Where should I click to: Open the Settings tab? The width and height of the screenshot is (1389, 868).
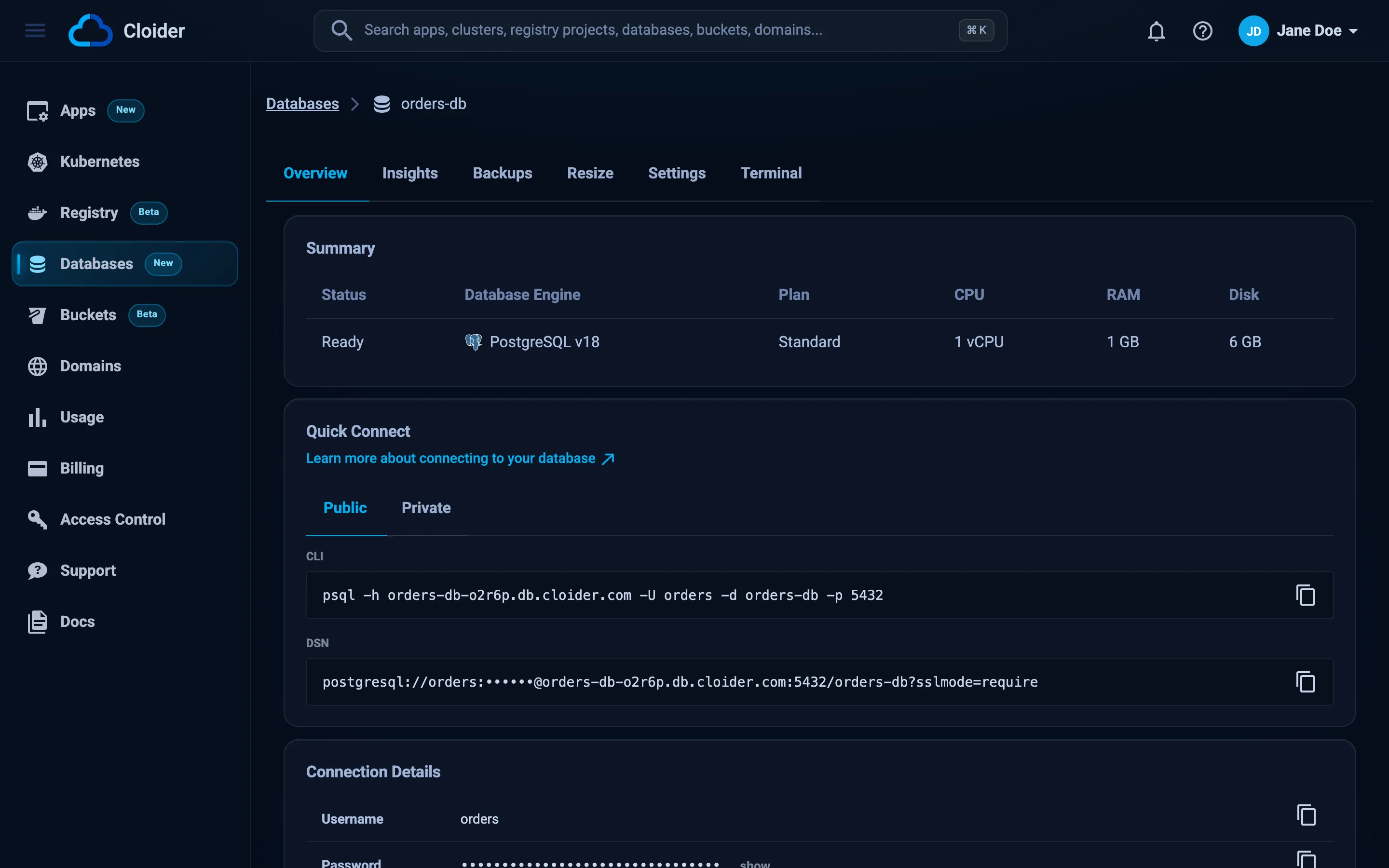677,173
